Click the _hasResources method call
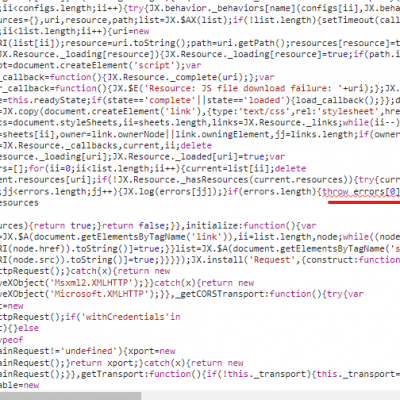 click(216, 180)
